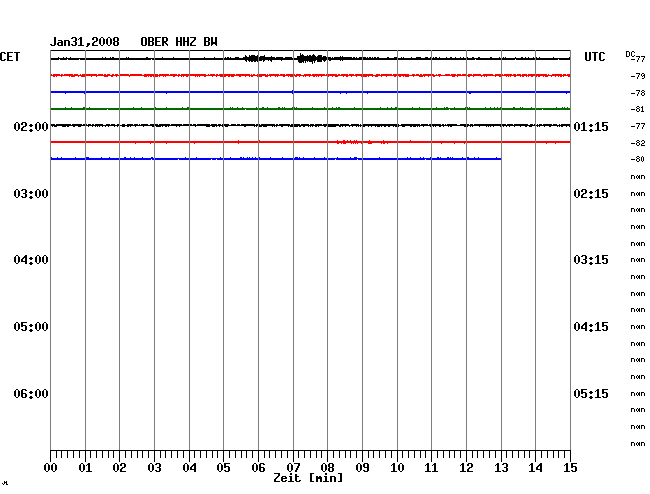Select minute 02 on the x-axis
Screen dimensions: 650x494
tap(119, 468)
